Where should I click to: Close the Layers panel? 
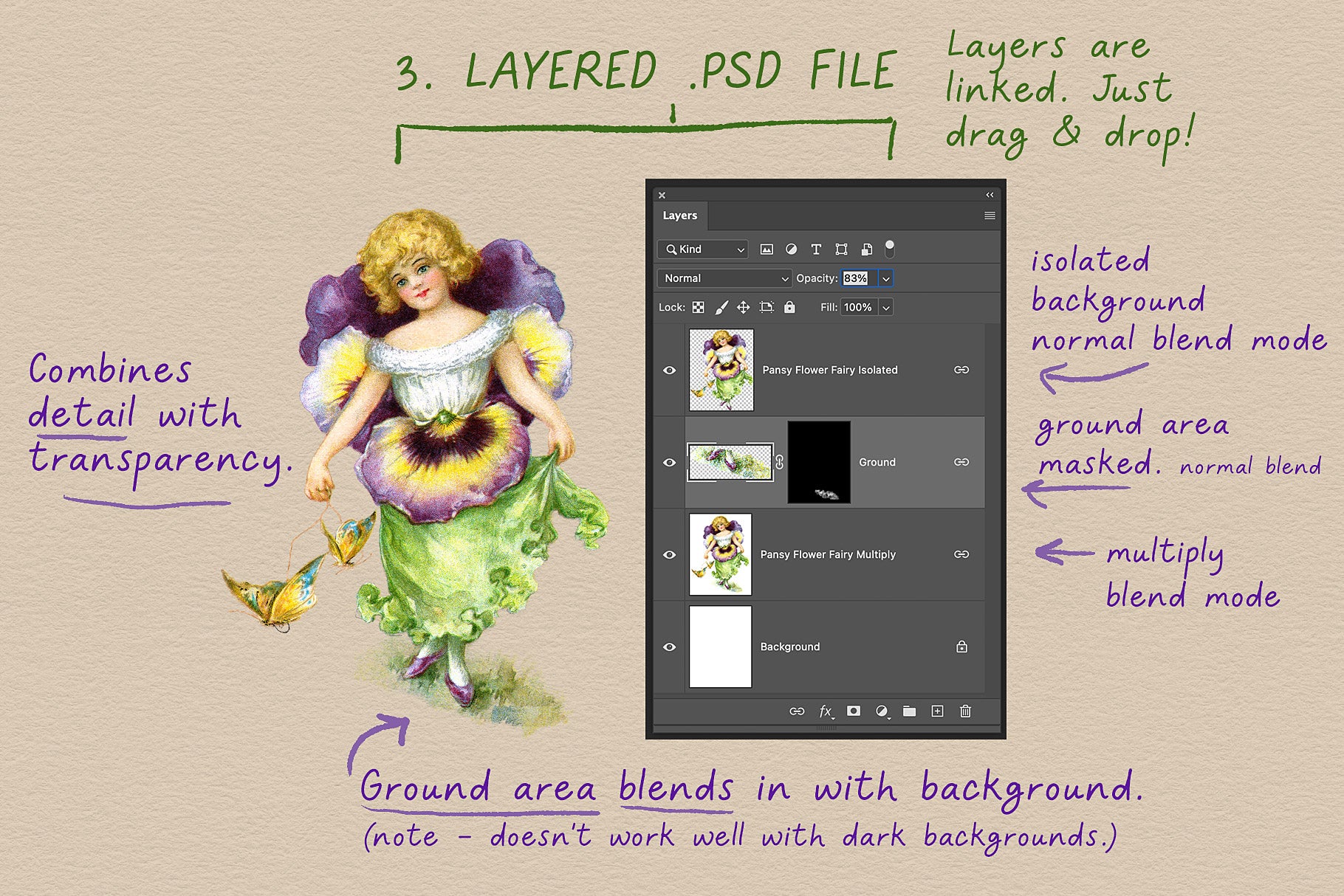pos(662,196)
